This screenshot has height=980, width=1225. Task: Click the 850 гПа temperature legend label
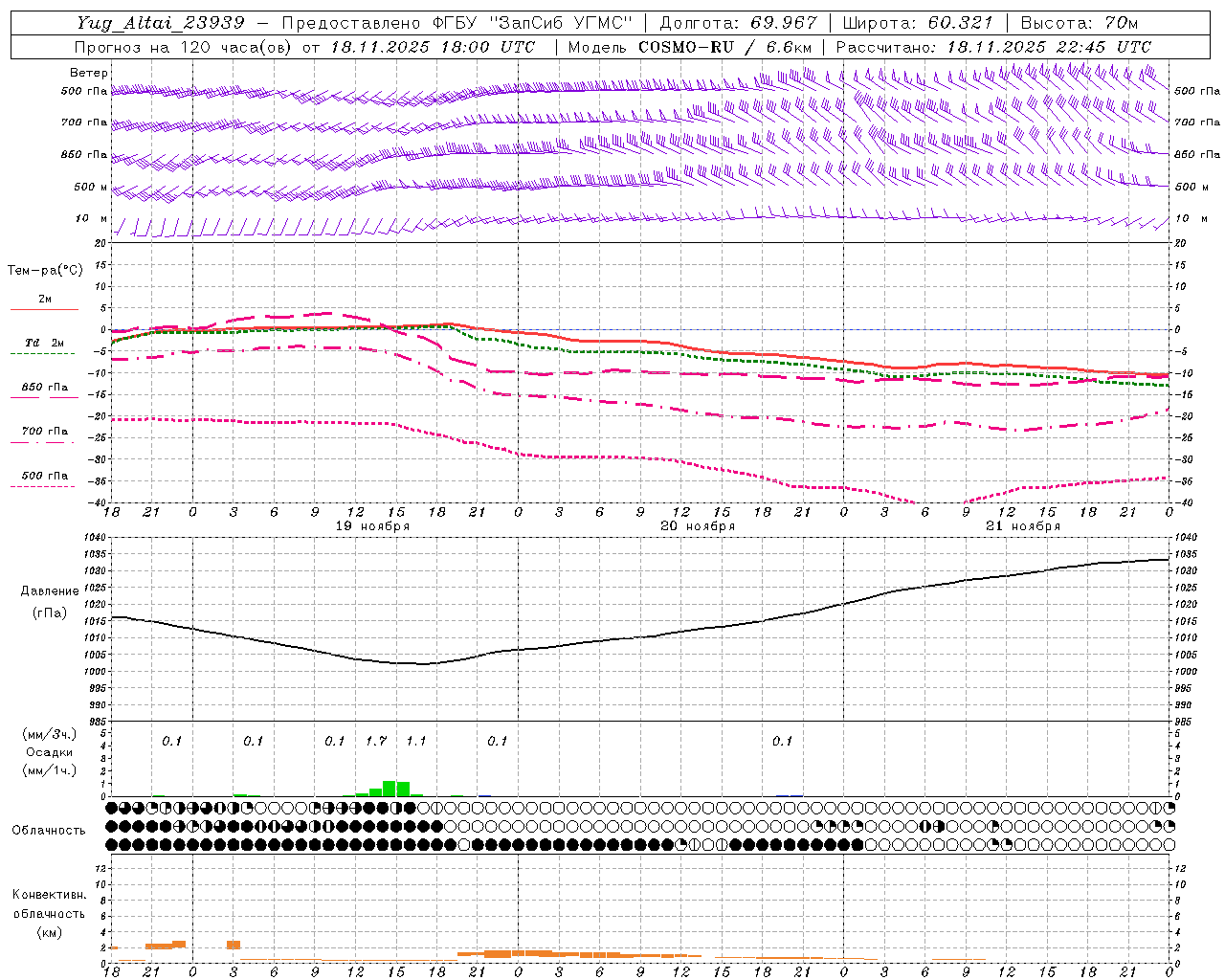tap(45, 388)
